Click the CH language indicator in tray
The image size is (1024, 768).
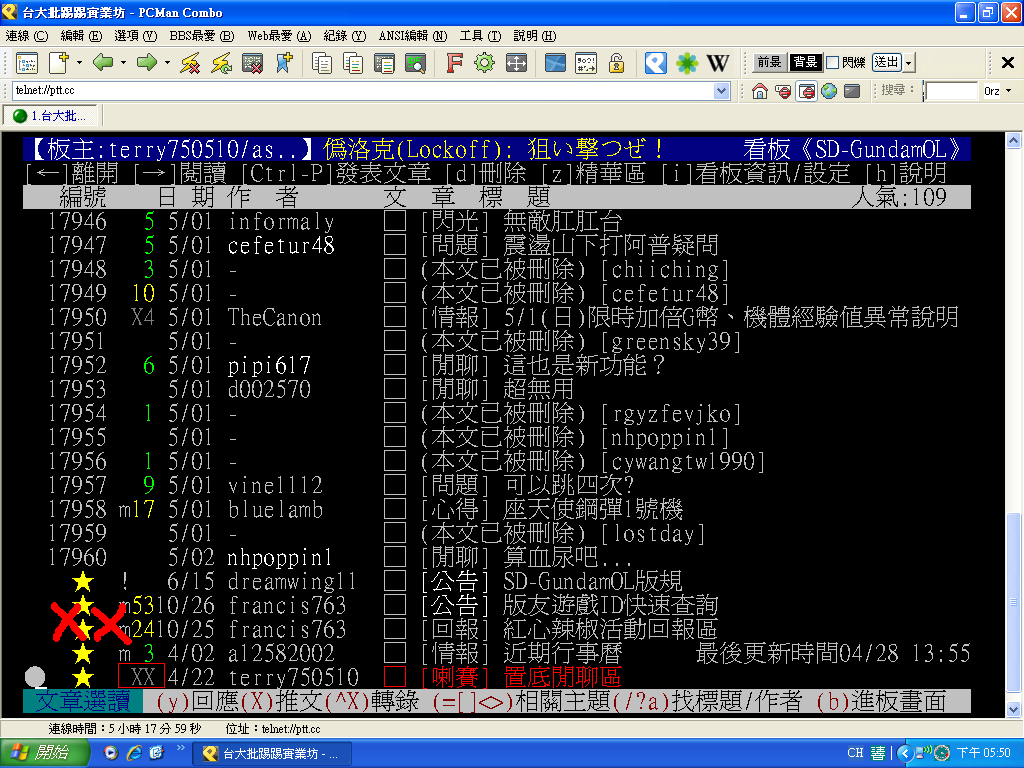pos(855,753)
